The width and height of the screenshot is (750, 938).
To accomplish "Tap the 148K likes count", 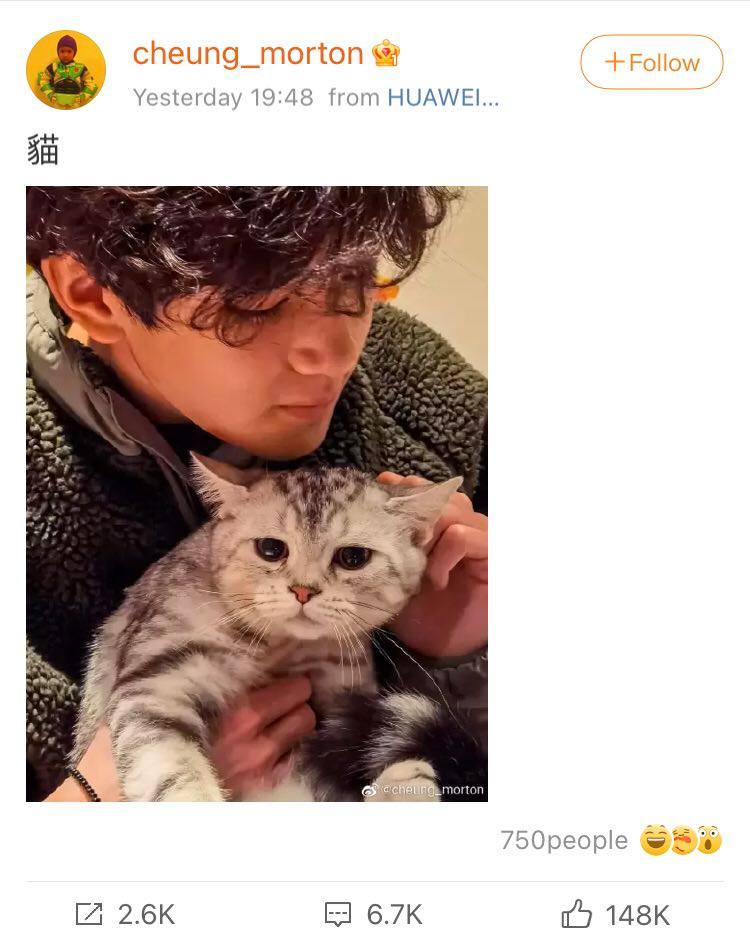I will (638, 915).
